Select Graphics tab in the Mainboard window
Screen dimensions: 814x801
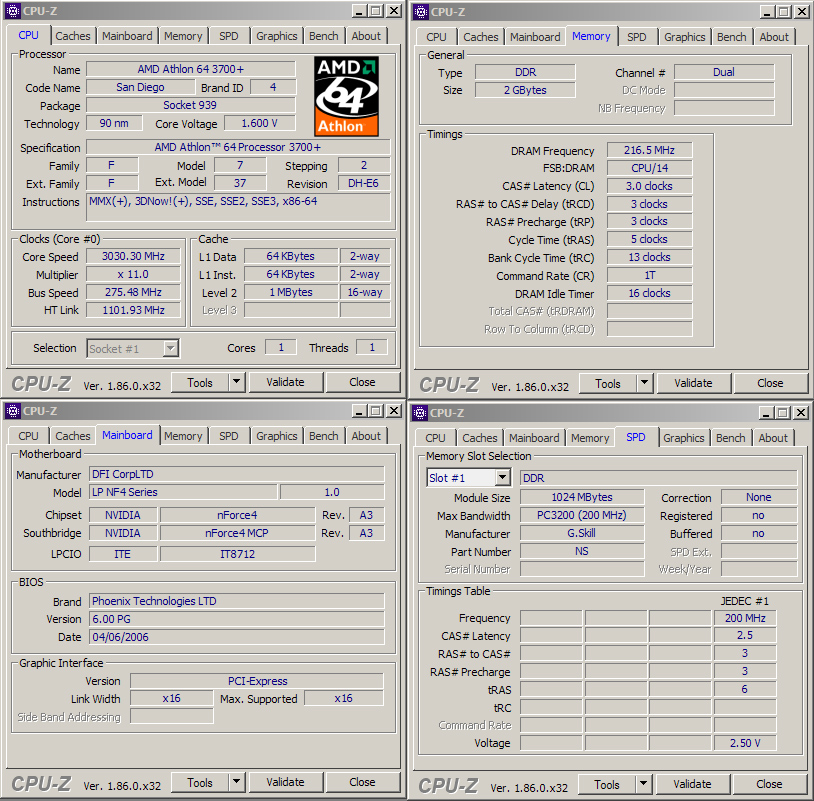point(277,436)
